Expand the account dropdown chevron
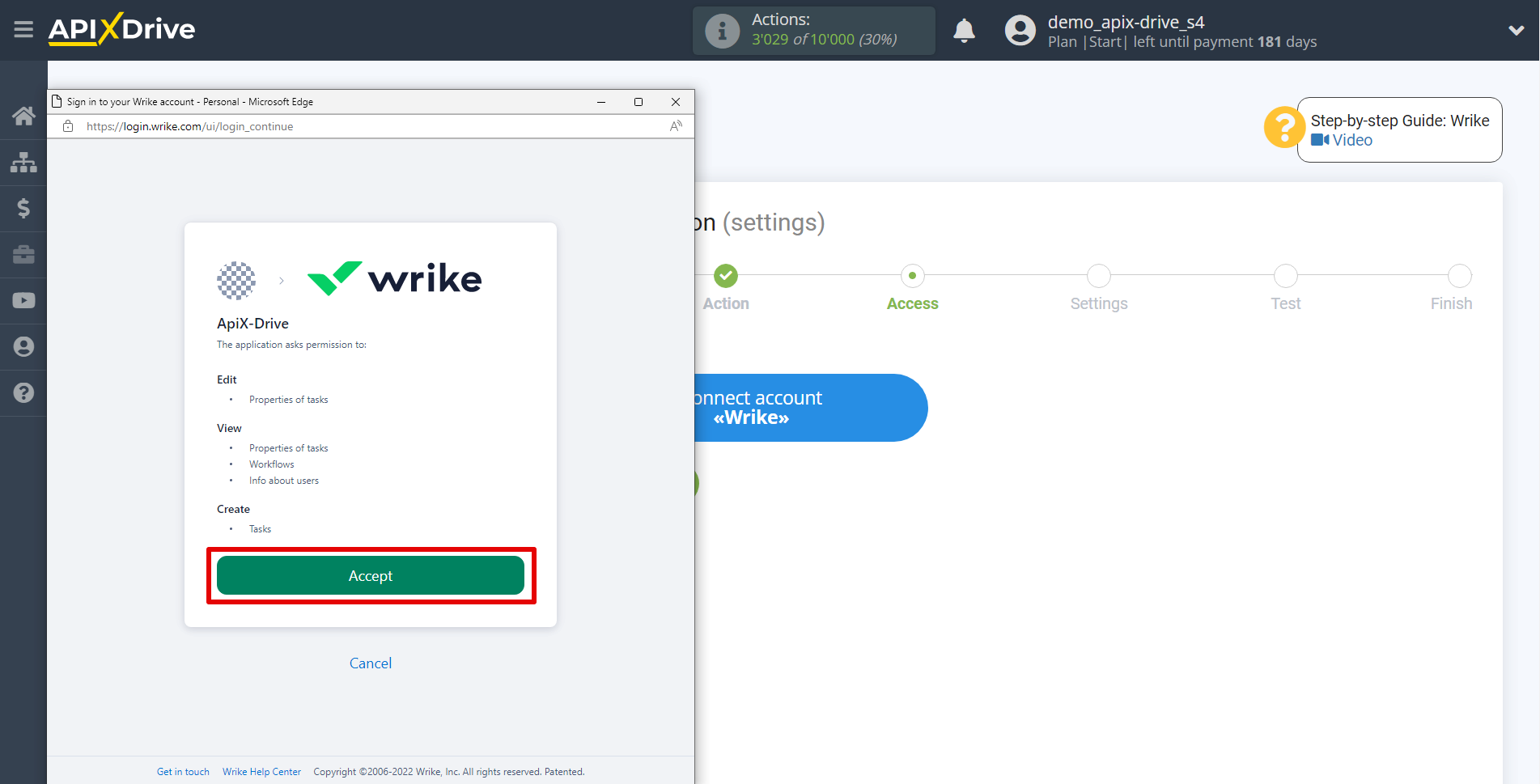Screen dimensions: 1540x784 [x=1517, y=31]
